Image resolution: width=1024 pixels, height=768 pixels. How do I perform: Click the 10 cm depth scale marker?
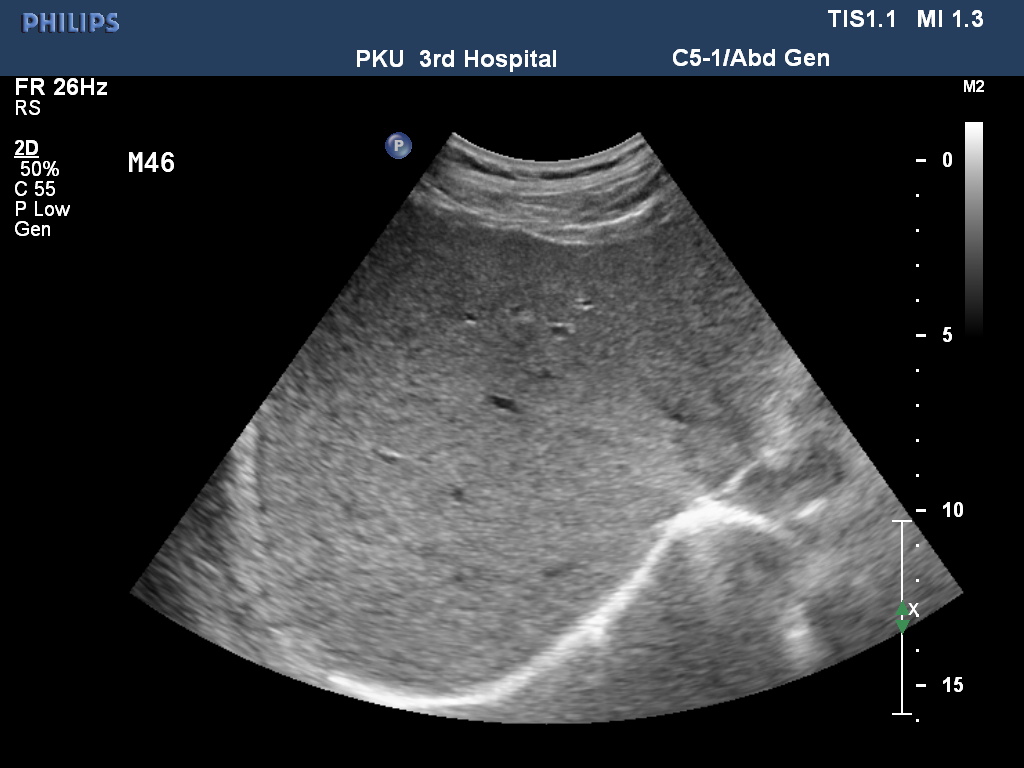point(951,510)
